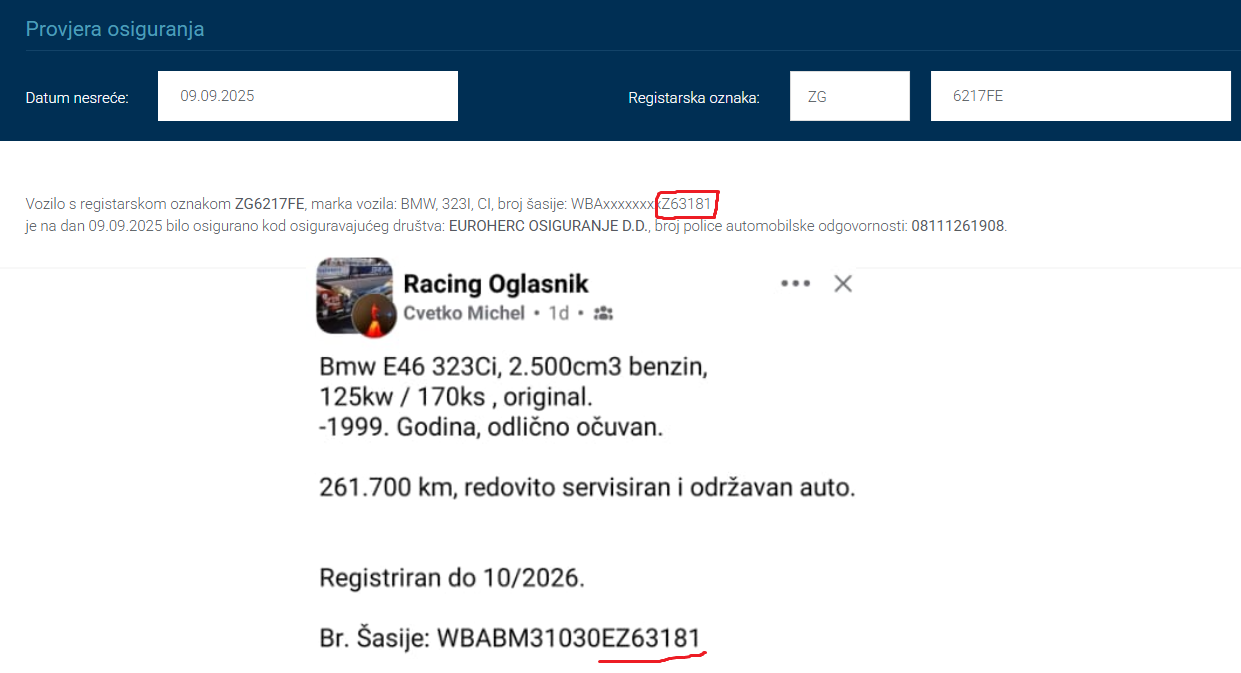
Task: Click the 'Registriran do 10/2026.' line
Action: tap(452, 578)
